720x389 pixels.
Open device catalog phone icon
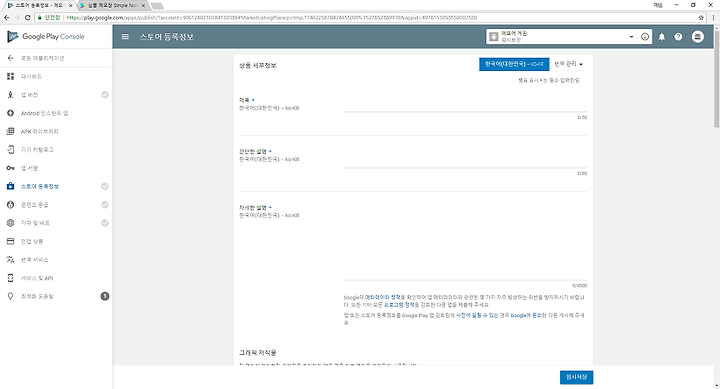[x=11, y=150]
